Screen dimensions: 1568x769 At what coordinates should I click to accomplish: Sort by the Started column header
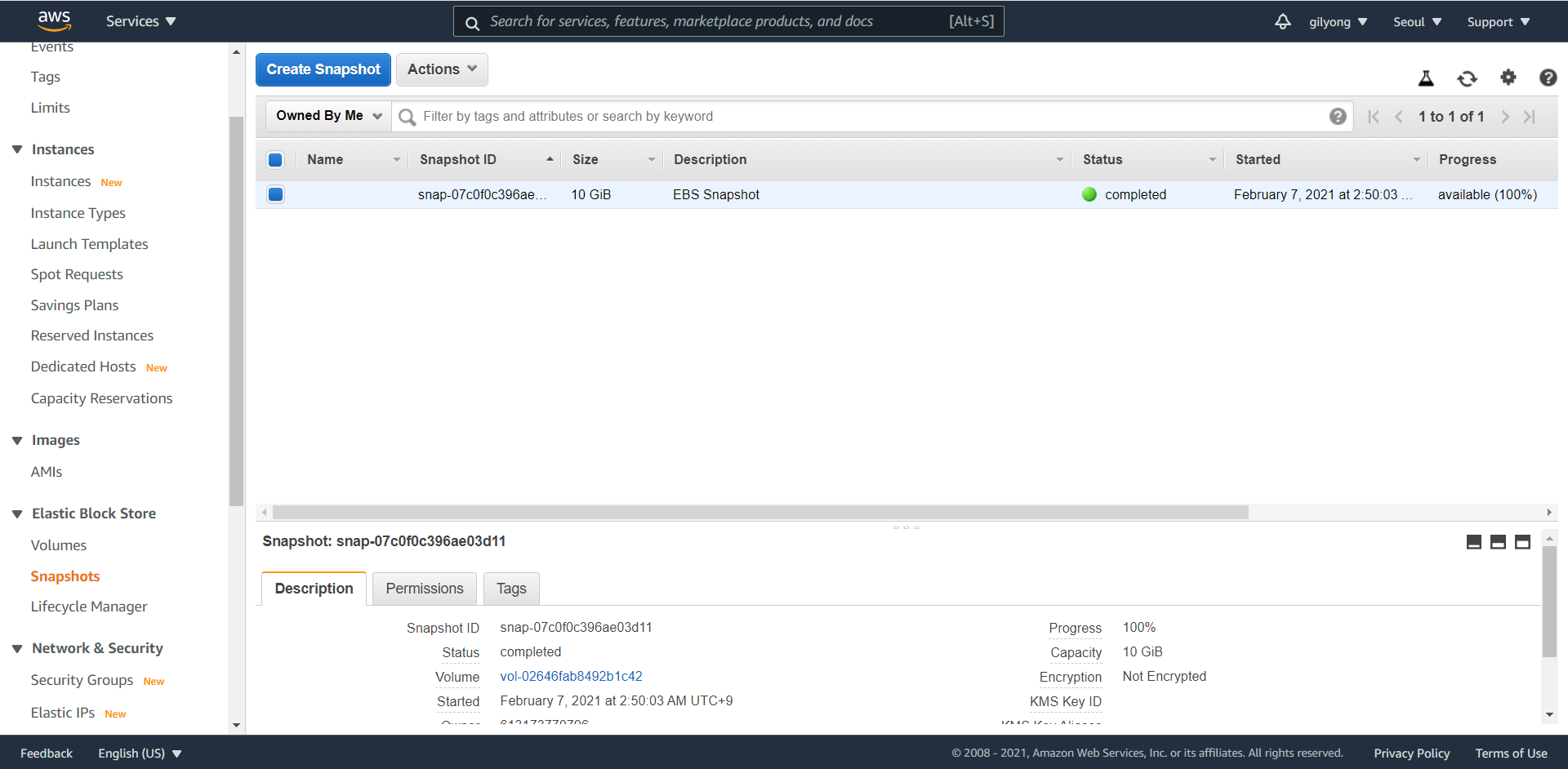click(x=1258, y=160)
